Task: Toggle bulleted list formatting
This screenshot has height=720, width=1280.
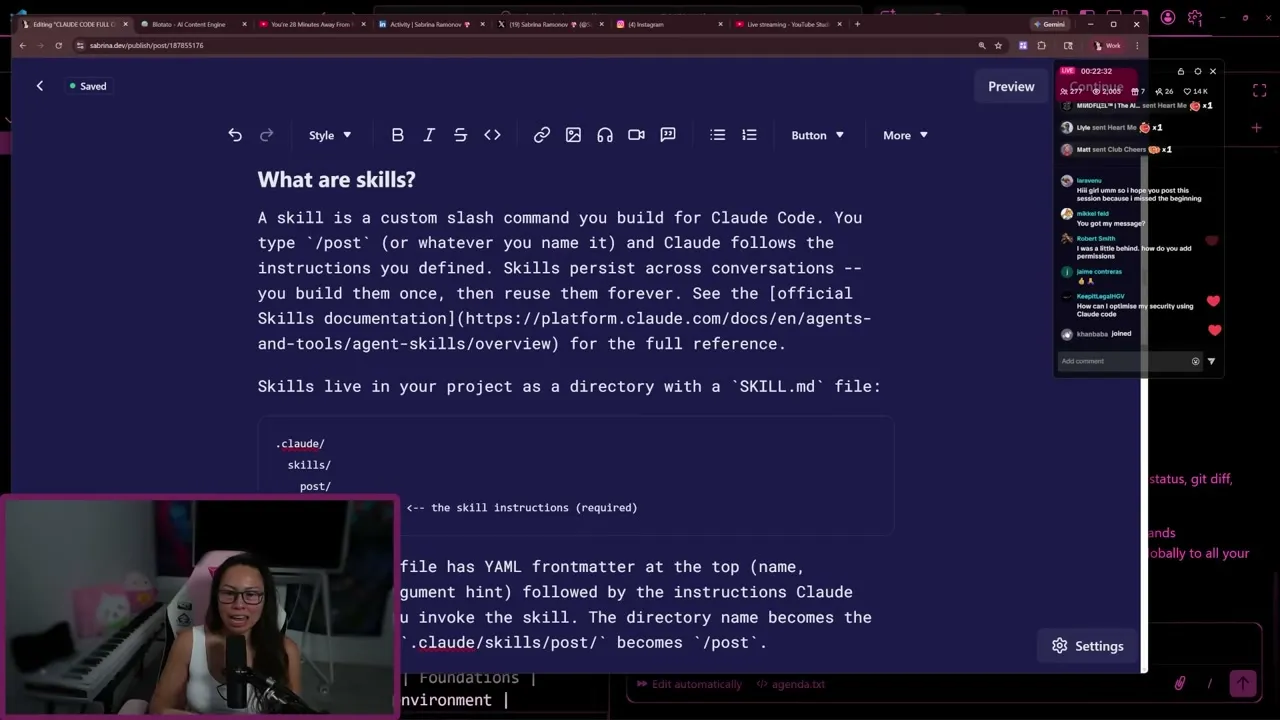Action: [x=717, y=135]
